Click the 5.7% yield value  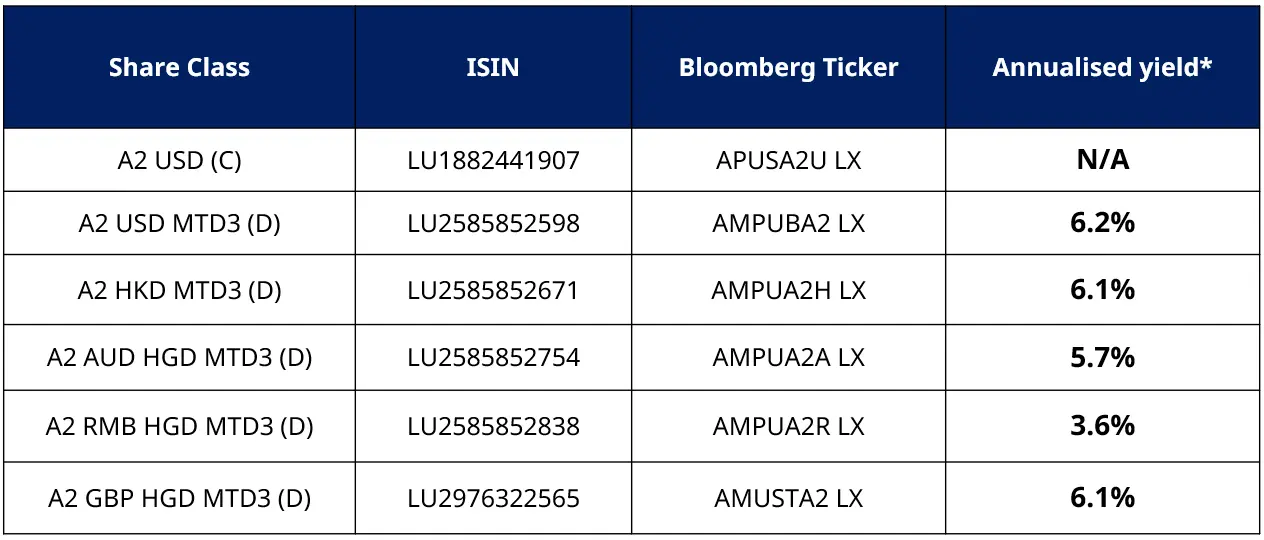click(x=1102, y=357)
